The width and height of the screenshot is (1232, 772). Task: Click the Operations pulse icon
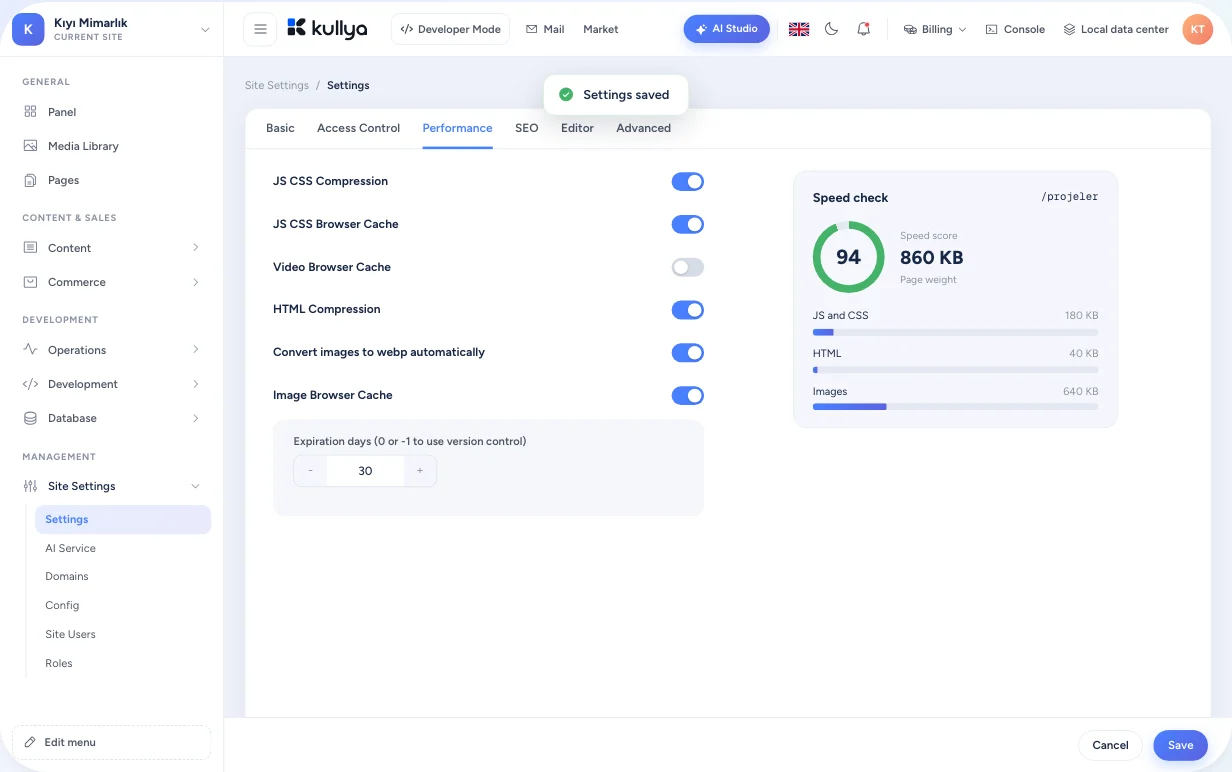pos(30,350)
